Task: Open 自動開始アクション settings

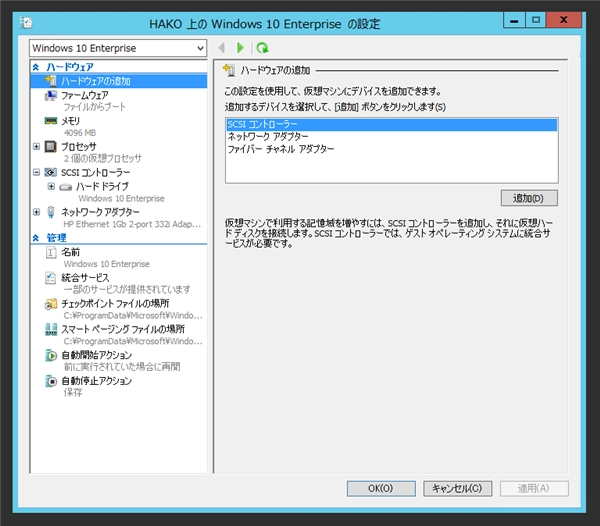Action: (96, 355)
